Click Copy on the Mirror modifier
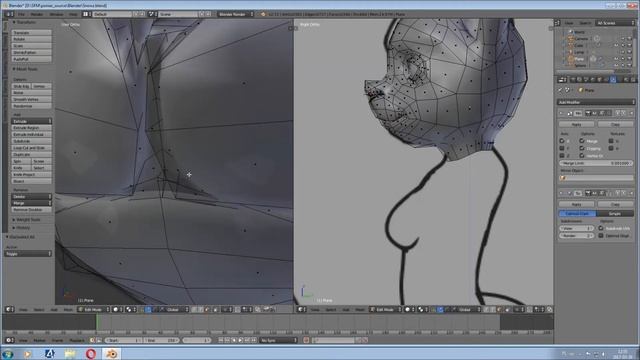This screenshot has height=360, width=640. tap(615, 124)
